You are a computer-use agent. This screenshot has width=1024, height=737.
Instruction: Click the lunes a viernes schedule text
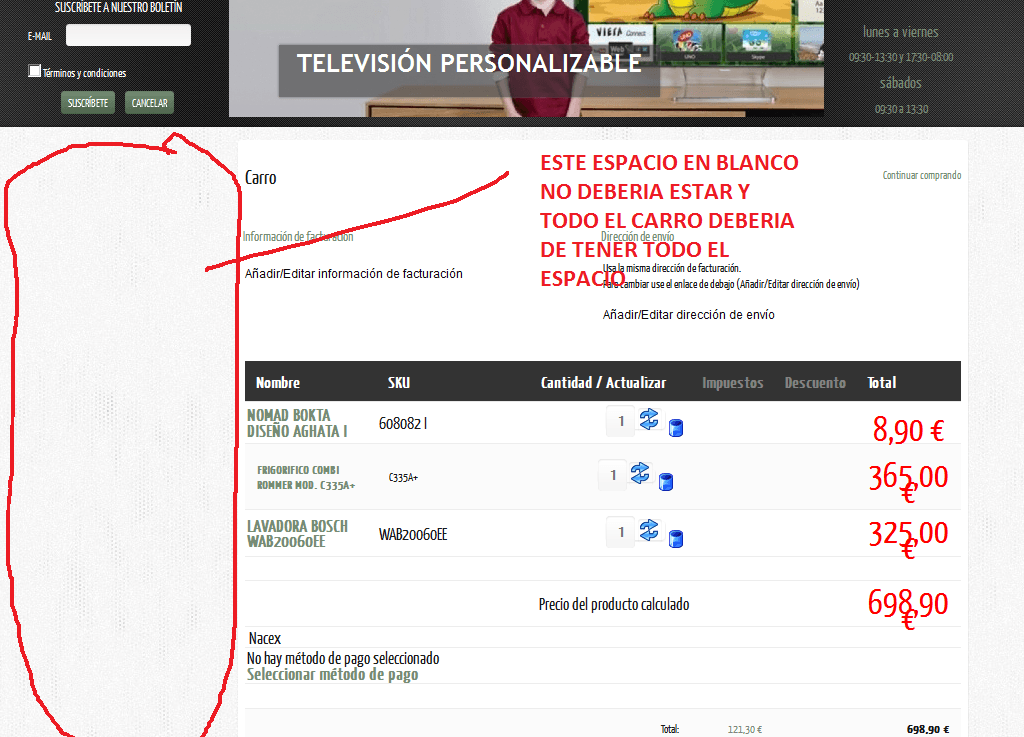901,31
